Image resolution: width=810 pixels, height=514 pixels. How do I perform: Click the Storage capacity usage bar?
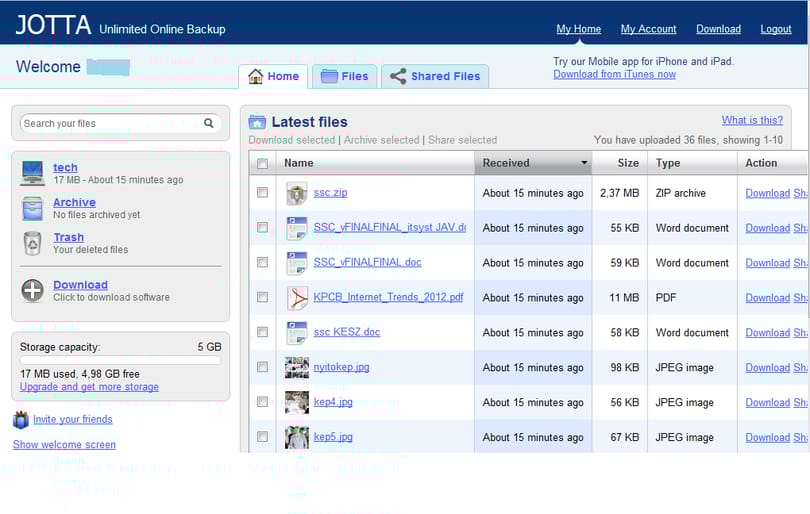click(x=120, y=360)
